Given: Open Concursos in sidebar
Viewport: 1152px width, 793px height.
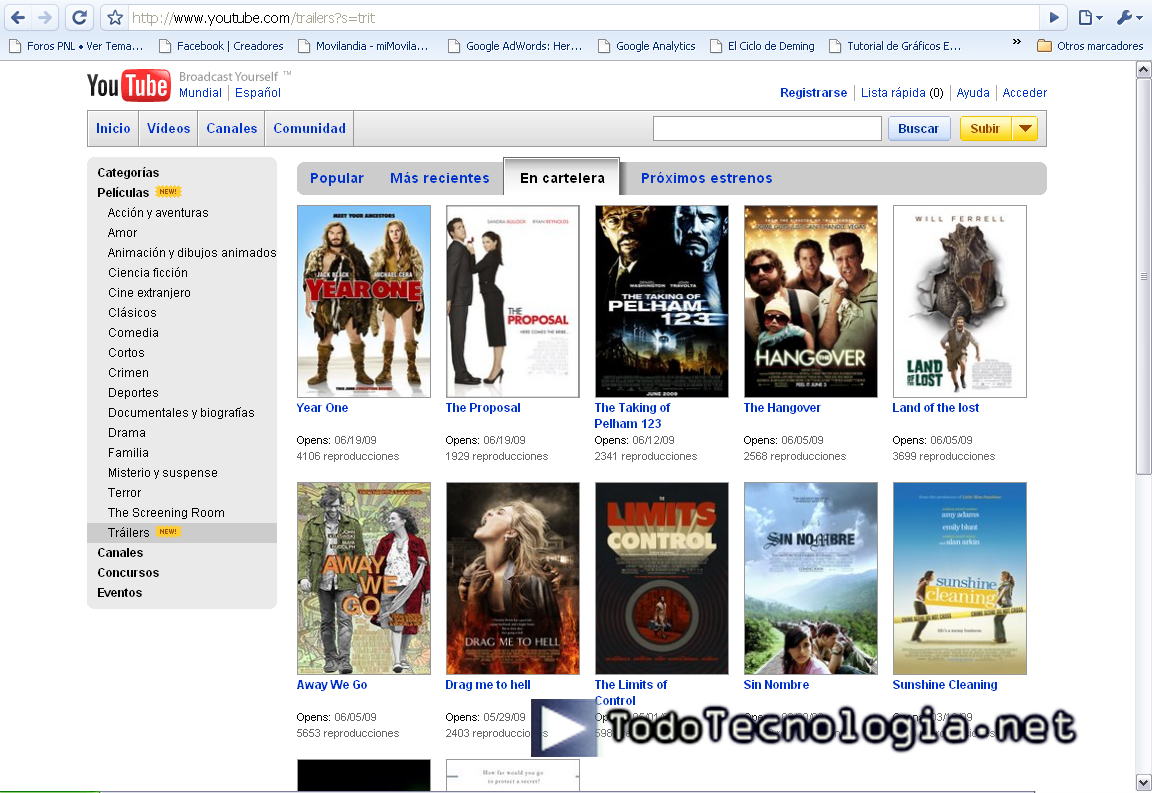Looking at the screenshot, I should click(128, 573).
